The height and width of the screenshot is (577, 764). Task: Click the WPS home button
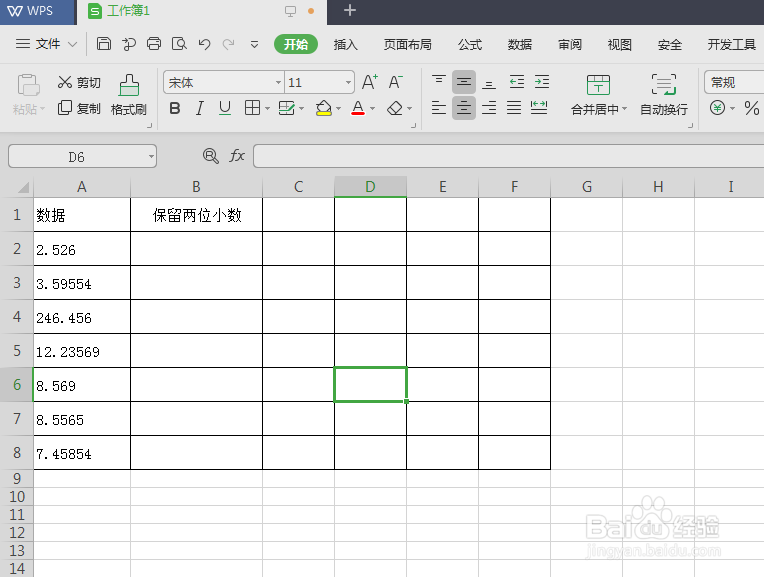pyautogui.click(x=38, y=12)
